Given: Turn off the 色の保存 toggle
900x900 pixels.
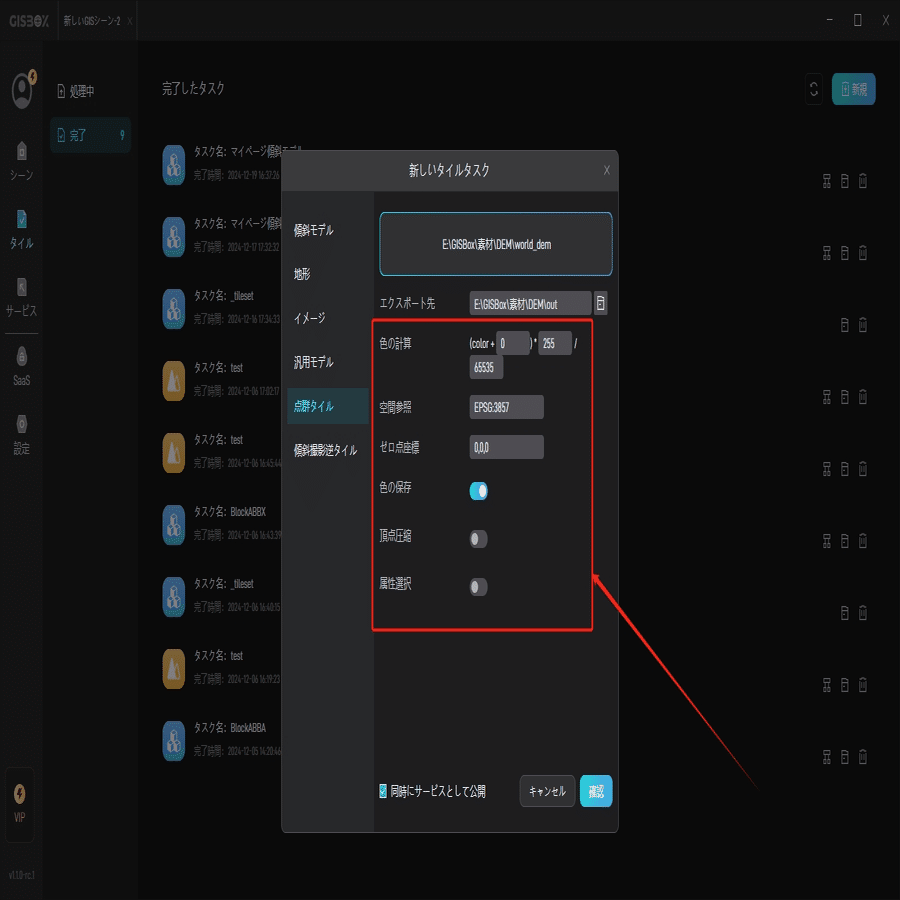Looking at the screenshot, I should [477, 490].
